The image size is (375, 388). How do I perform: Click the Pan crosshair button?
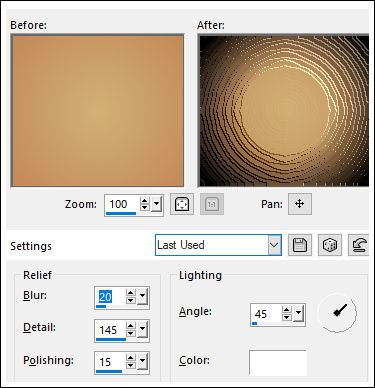(300, 204)
